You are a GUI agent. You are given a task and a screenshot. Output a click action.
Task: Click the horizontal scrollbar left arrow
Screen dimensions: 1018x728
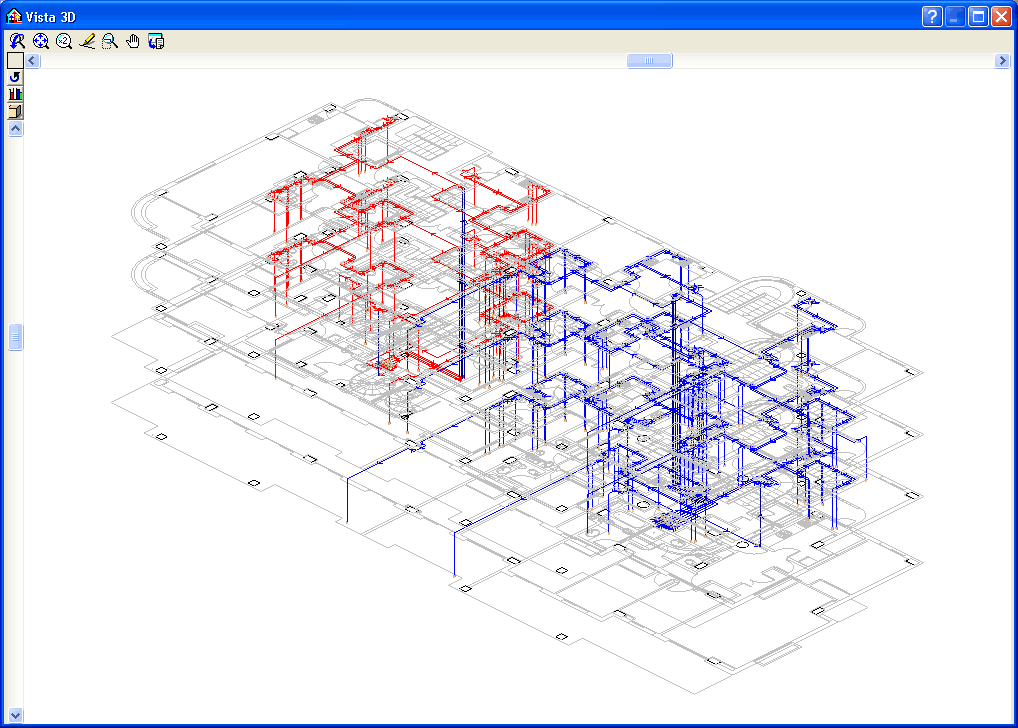33,61
